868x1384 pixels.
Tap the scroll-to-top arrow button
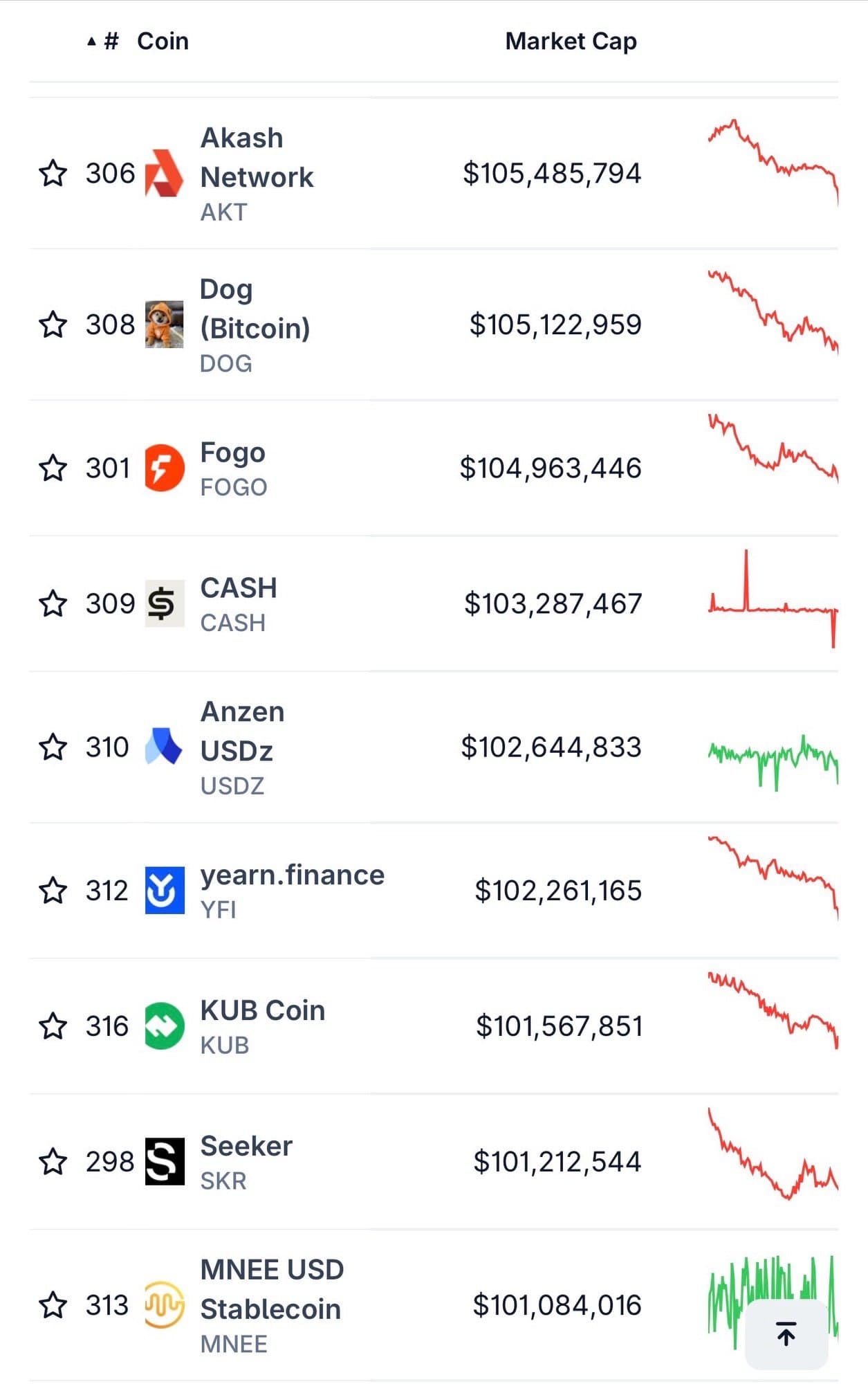click(786, 1333)
